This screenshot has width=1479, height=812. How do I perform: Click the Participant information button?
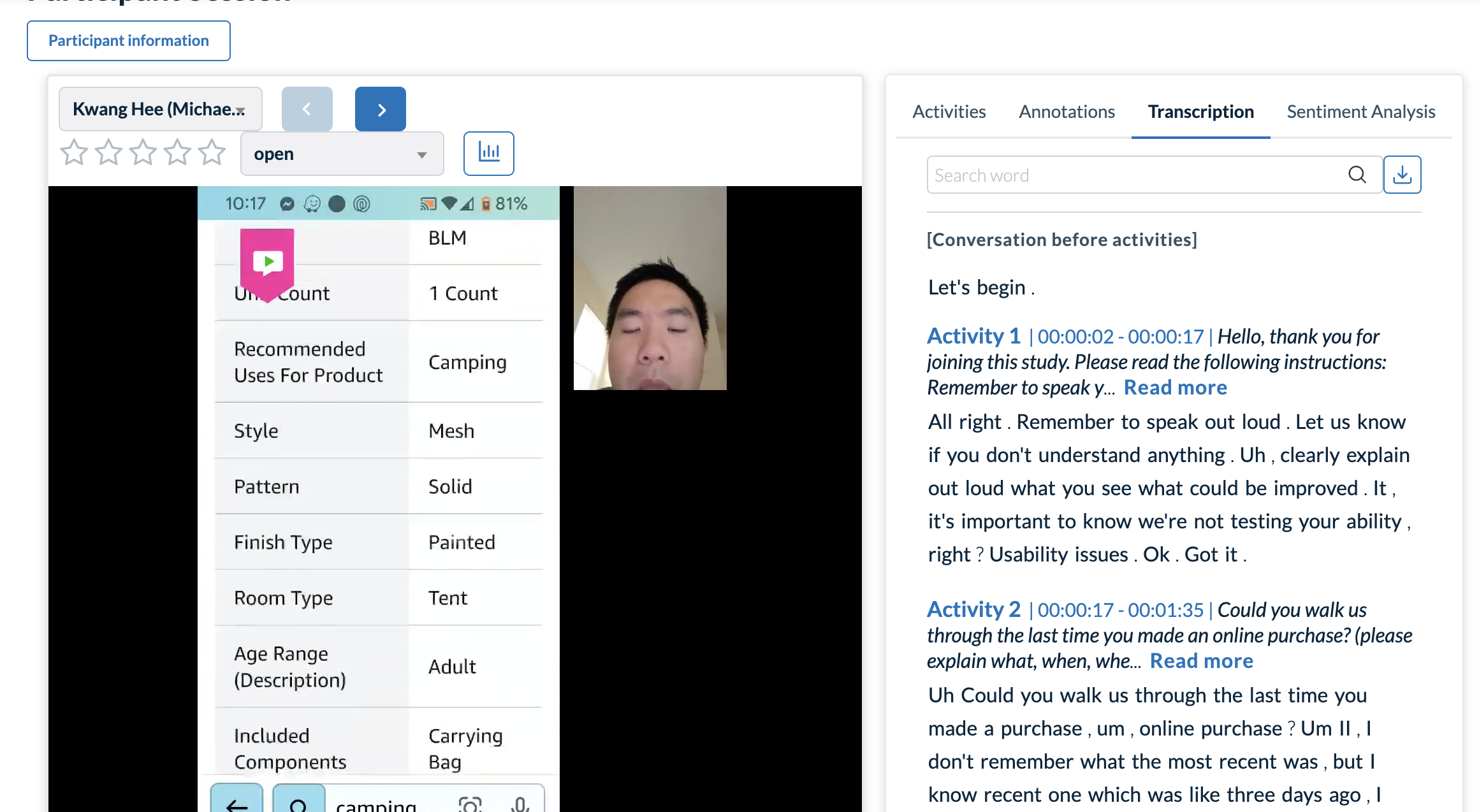[129, 40]
